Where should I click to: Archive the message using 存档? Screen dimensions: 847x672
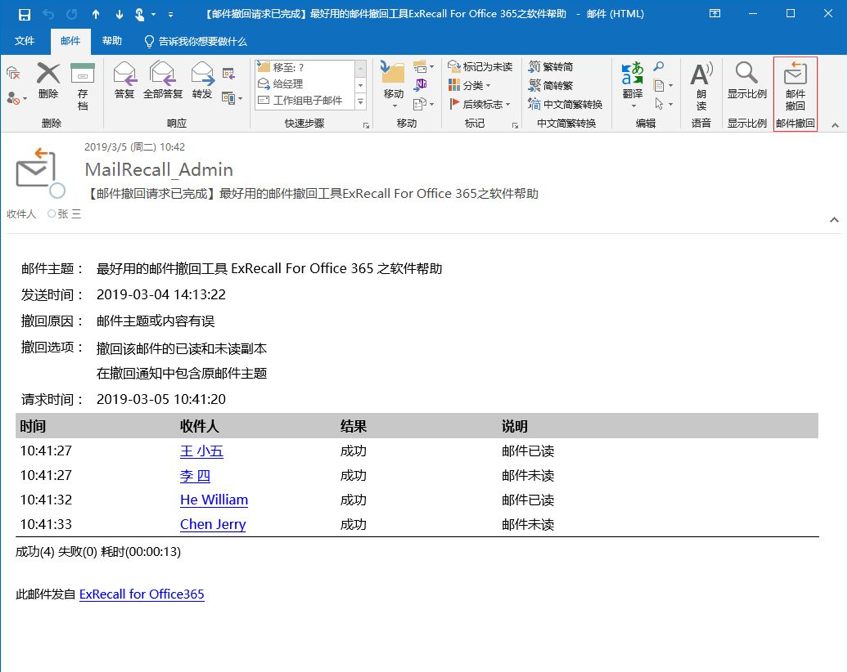[82, 86]
